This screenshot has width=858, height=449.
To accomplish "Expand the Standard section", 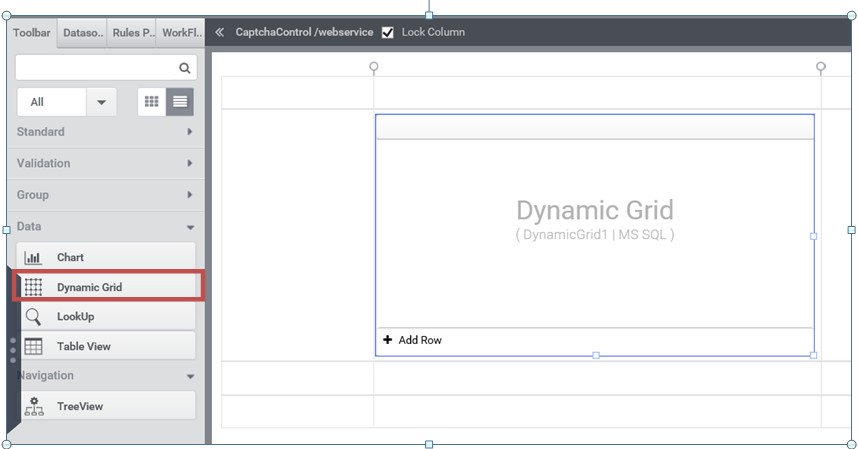I will pyautogui.click(x=106, y=132).
